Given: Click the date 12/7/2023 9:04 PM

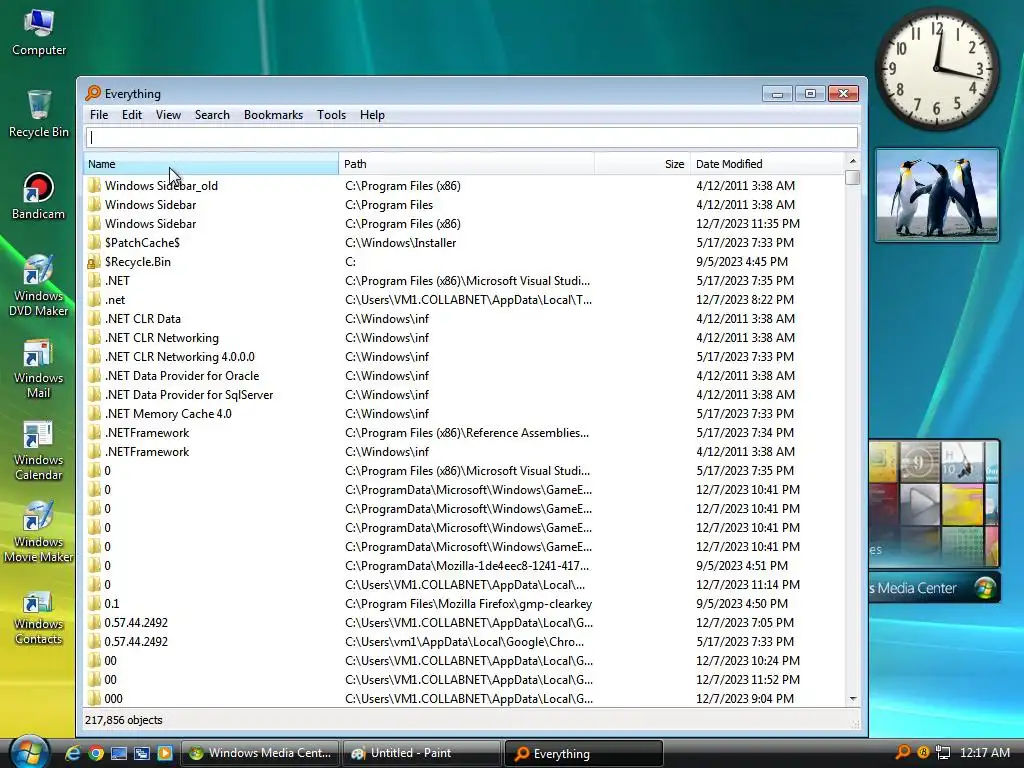Looking at the screenshot, I should 745,699.
